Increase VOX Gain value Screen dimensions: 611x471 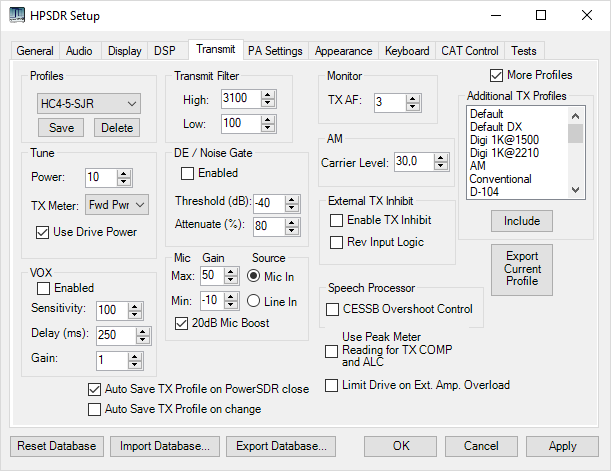click(x=135, y=356)
